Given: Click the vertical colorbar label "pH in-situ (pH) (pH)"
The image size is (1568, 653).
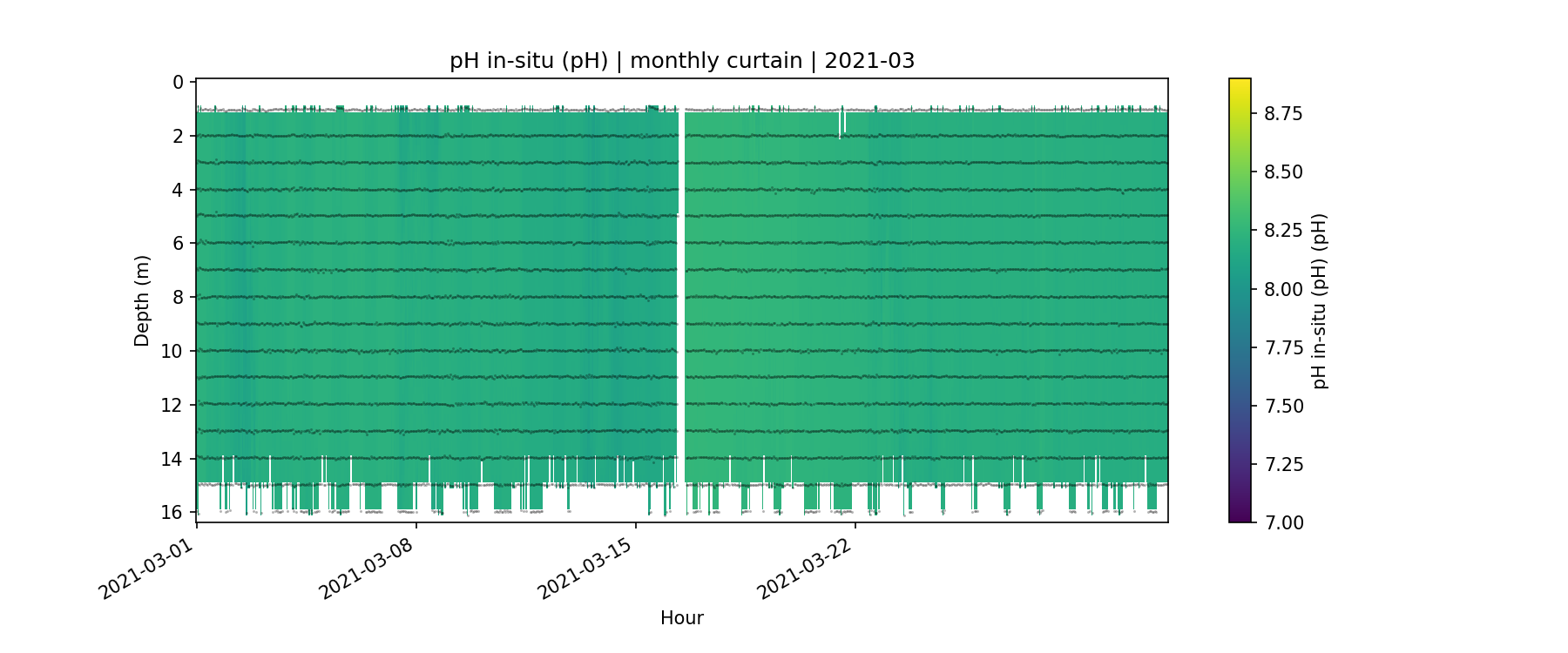Looking at the screenshot, I should pyautogui.click(x=1321, y=300).
